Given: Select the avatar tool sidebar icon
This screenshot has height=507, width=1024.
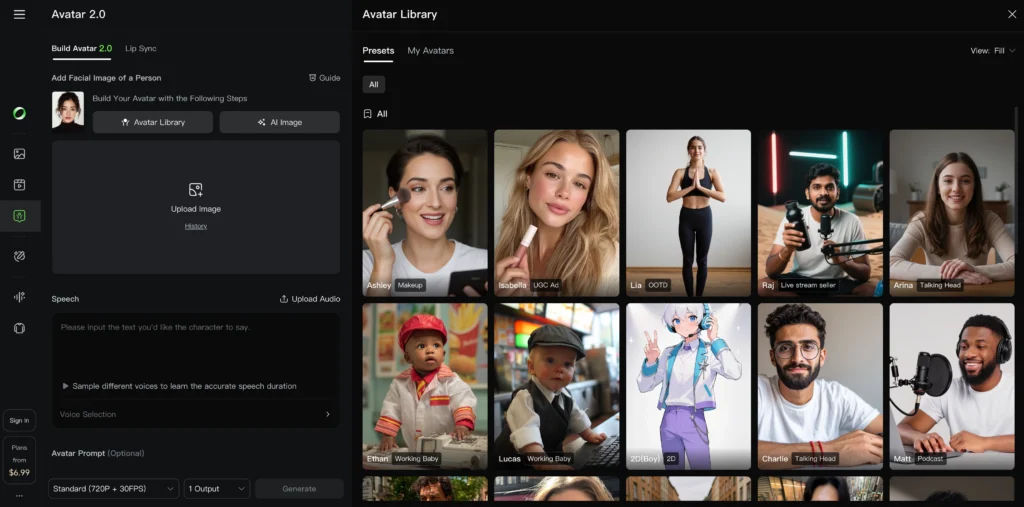Looking at the screenshot, I should click(x=19, y=216).
